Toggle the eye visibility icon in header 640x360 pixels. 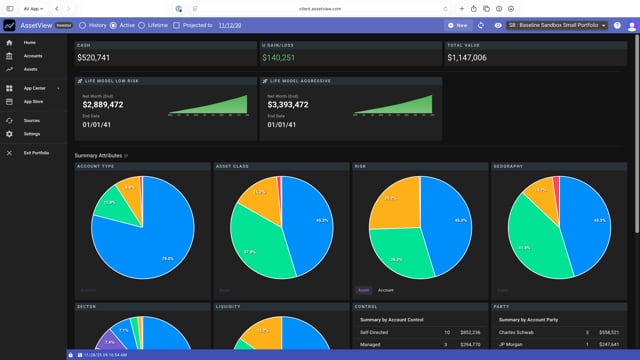[498, 25]
